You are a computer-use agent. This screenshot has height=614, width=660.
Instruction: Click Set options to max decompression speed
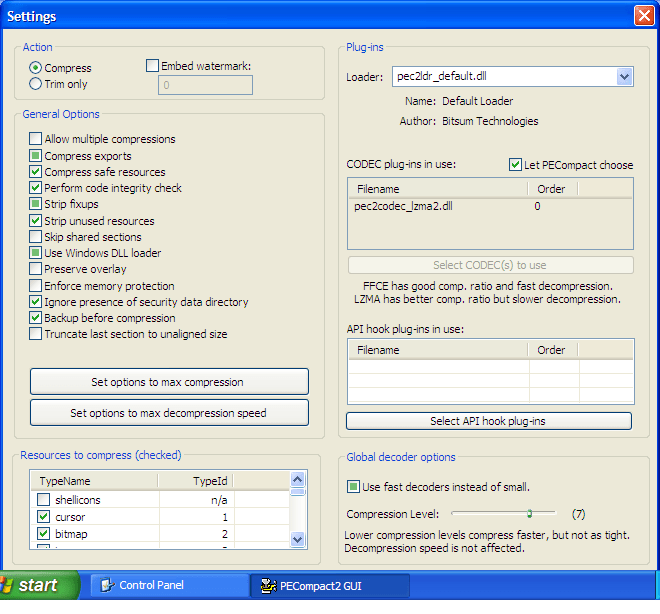tap(169, 413)
